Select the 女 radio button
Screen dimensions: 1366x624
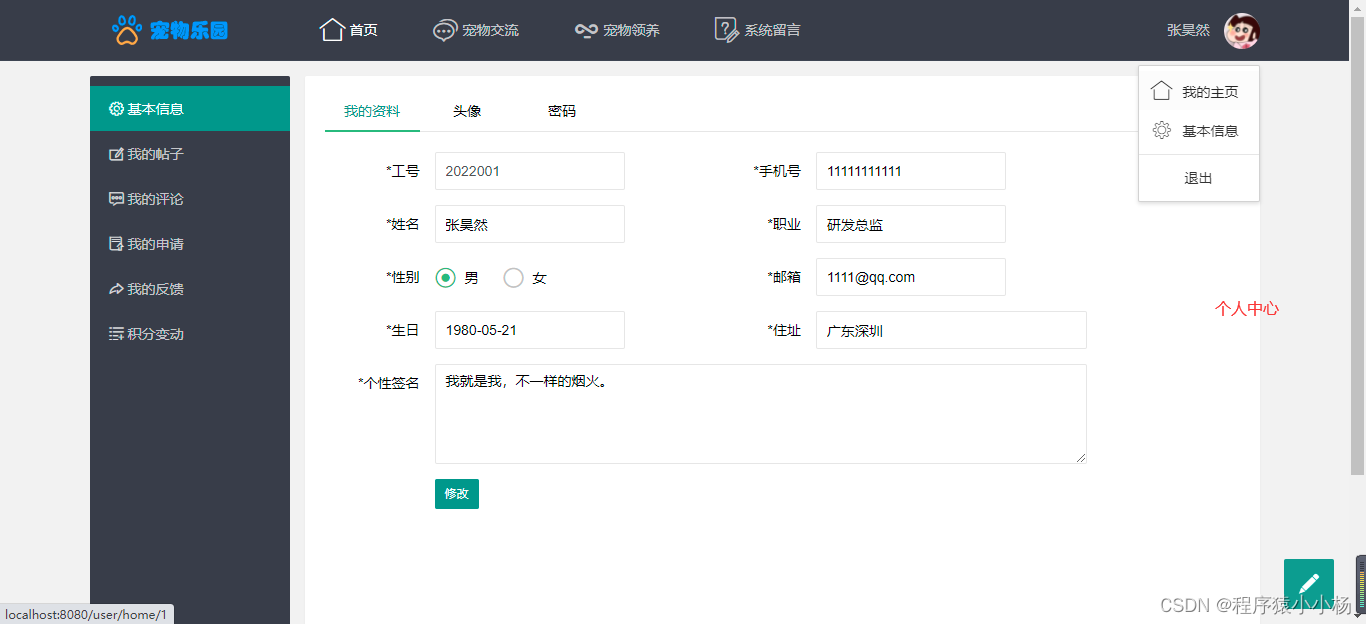click(513, 278)
